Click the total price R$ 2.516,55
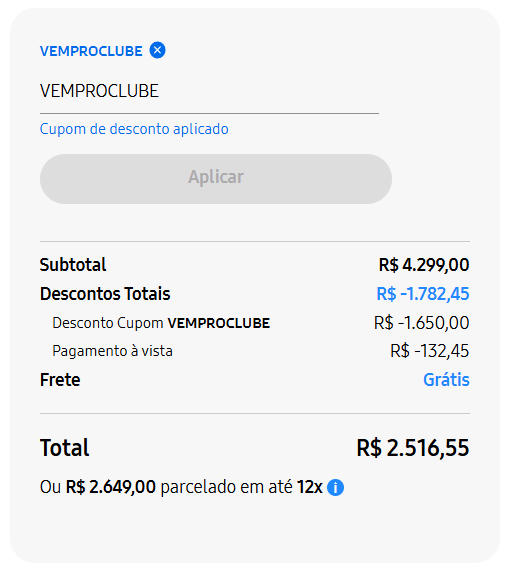Viewport: 508px width, 583px height. [413, 448]
